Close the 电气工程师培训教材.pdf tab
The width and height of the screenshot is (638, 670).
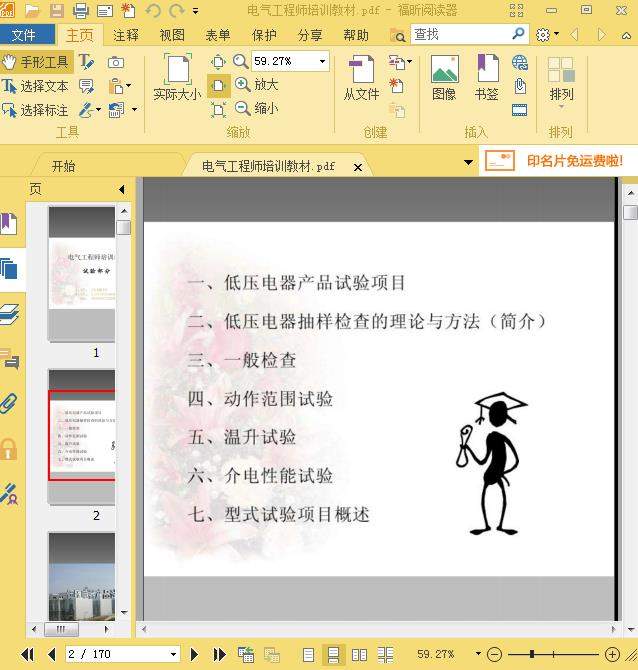pos(358,168)
